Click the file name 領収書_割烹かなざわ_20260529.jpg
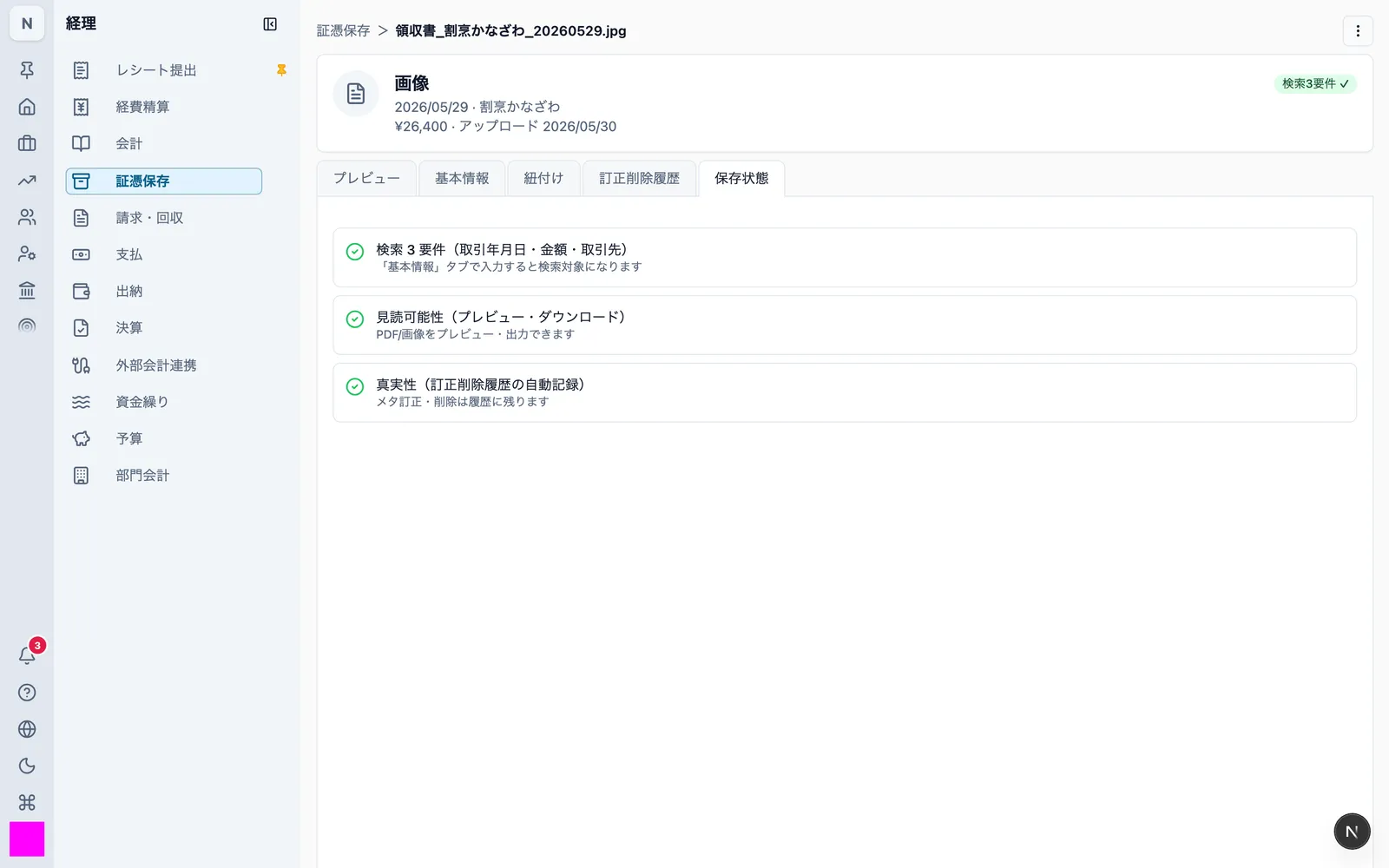The width and height of the screenshot is (1389, 868). (510, 30)
